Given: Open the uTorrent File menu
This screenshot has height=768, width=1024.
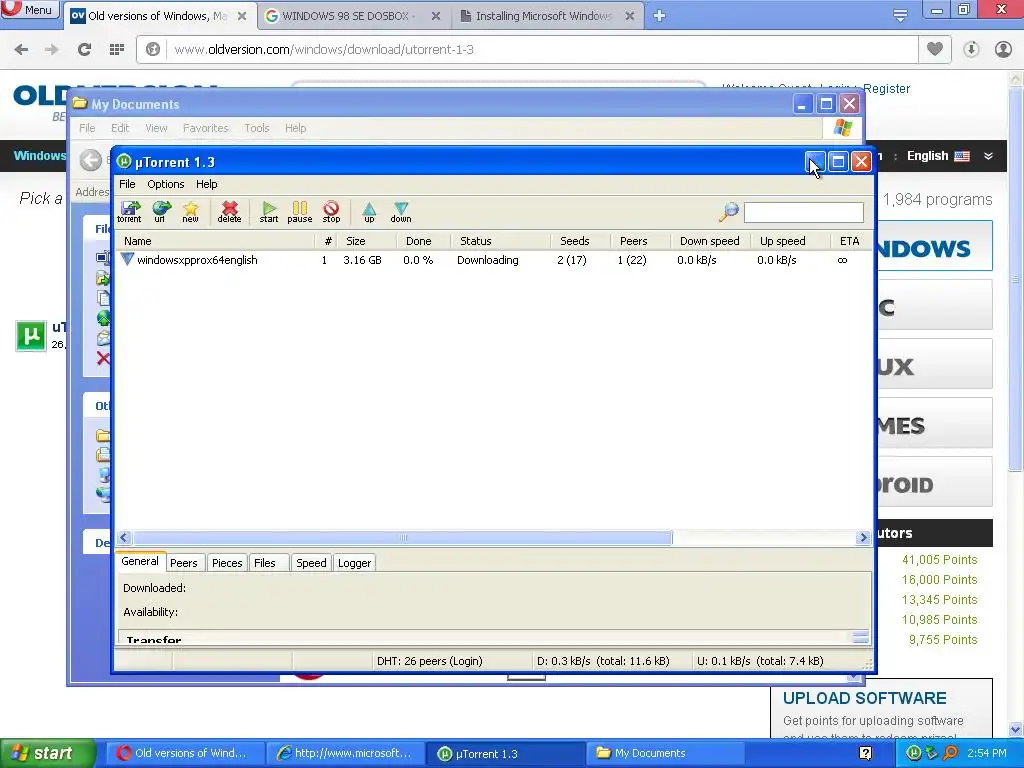Looking at the screenshot, I should [127, 184].
